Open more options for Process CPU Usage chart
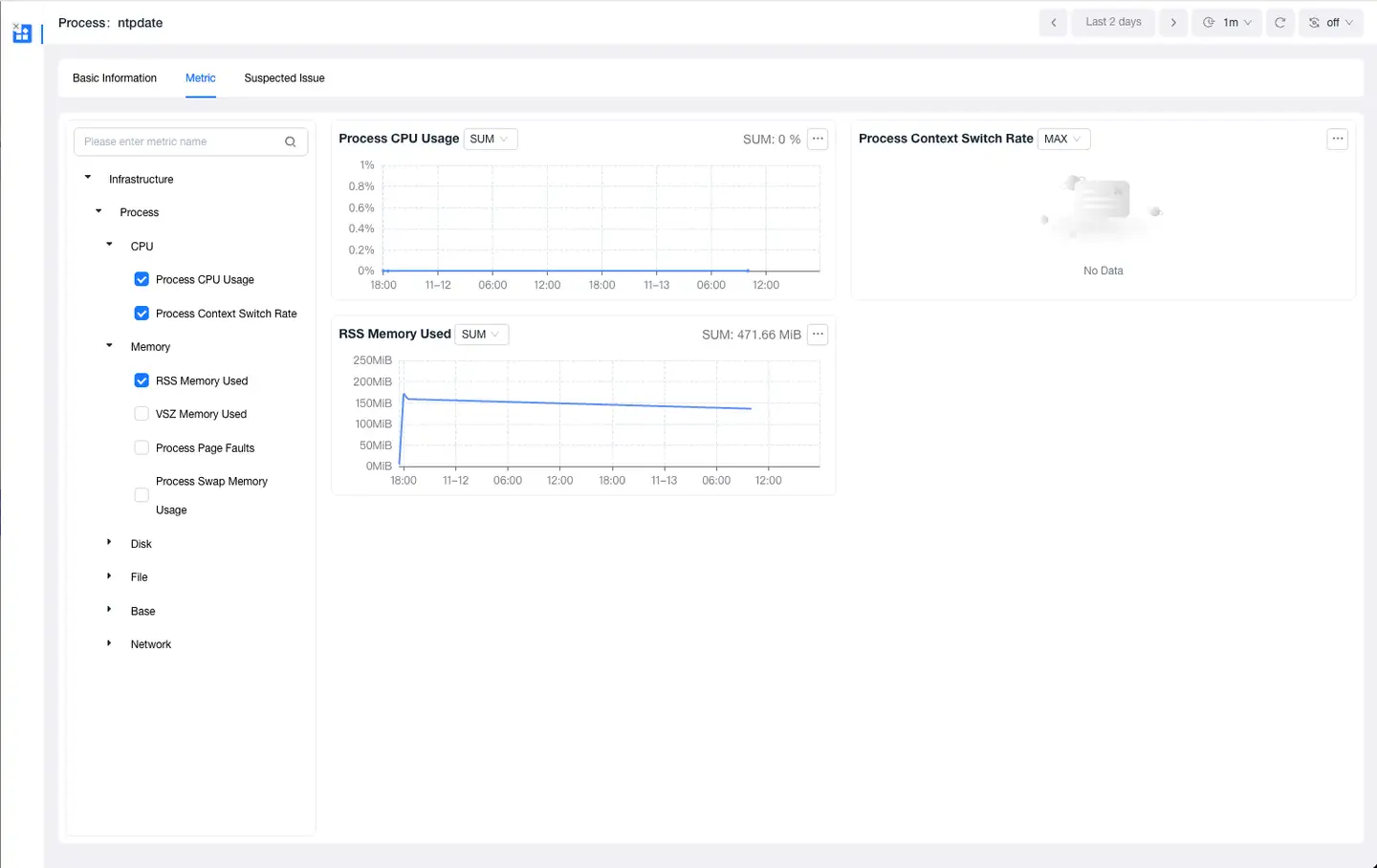This screenshot has height=868, width=1377. [818, 139]
